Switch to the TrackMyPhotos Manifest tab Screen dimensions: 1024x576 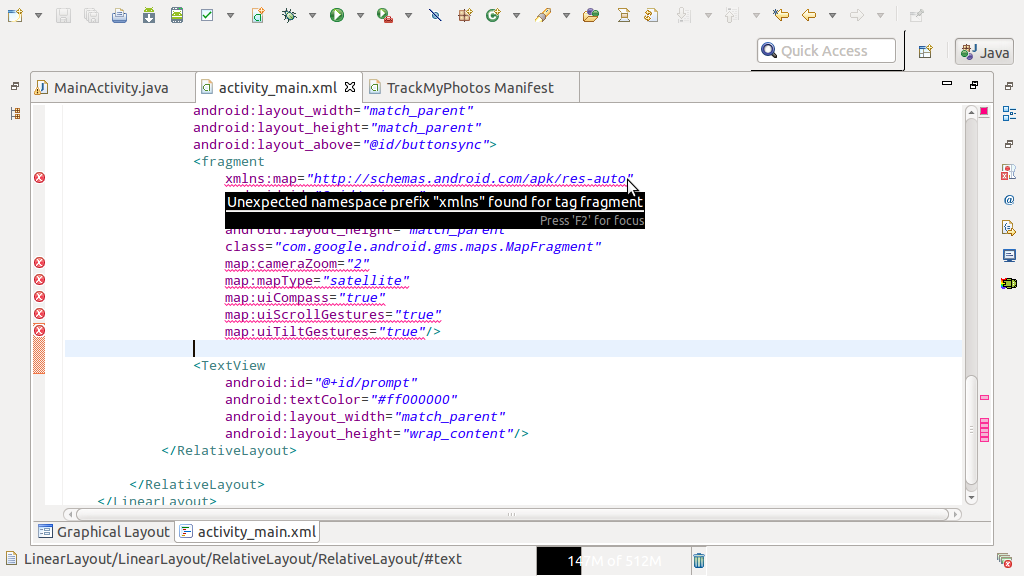pyautogui.click(x=462, y=88)
